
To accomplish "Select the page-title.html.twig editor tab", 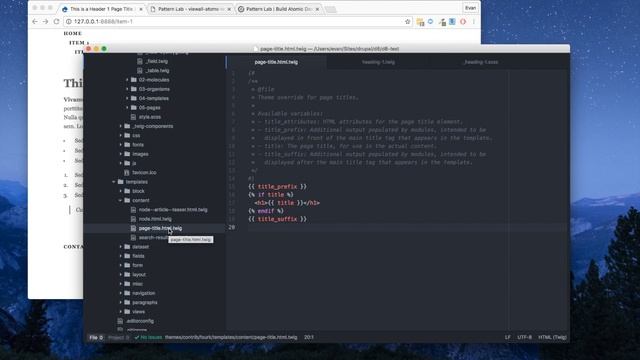I will pos(276,62).
